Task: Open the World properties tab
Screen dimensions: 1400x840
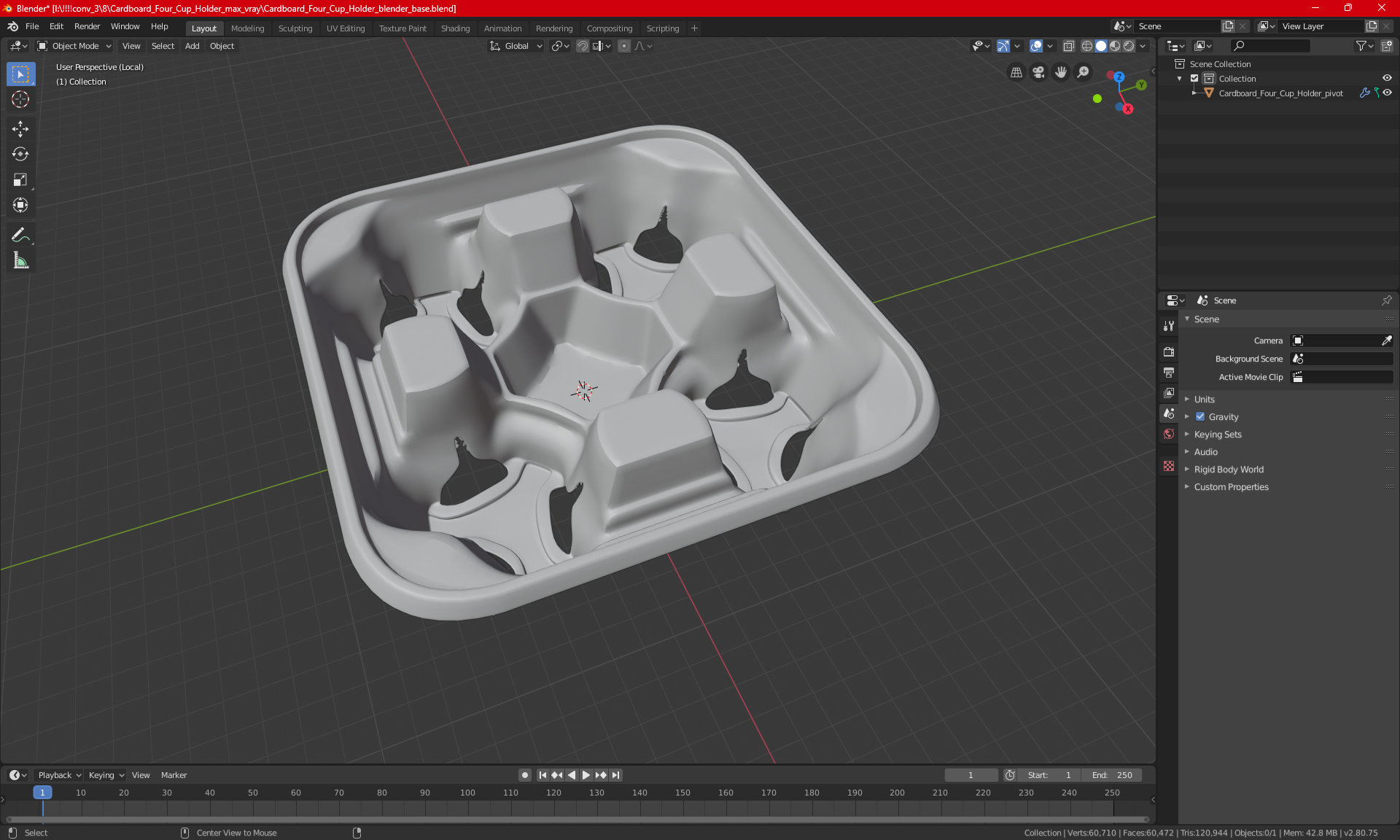Action: pyautogui.click(x=1169, y=434)
